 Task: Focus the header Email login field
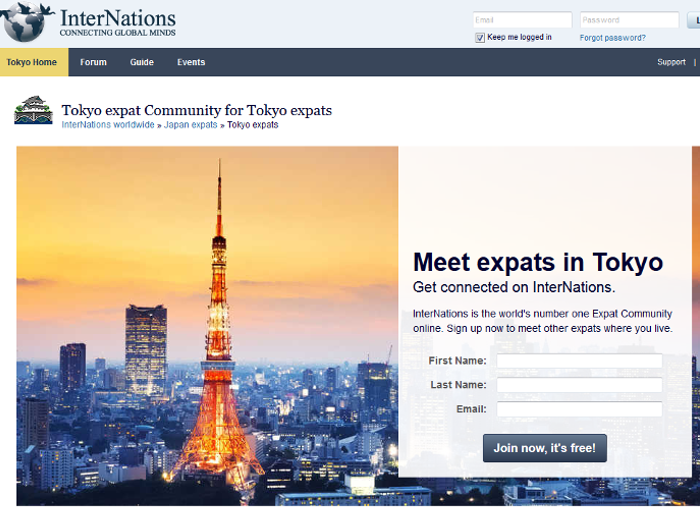[x=522, y=20]
